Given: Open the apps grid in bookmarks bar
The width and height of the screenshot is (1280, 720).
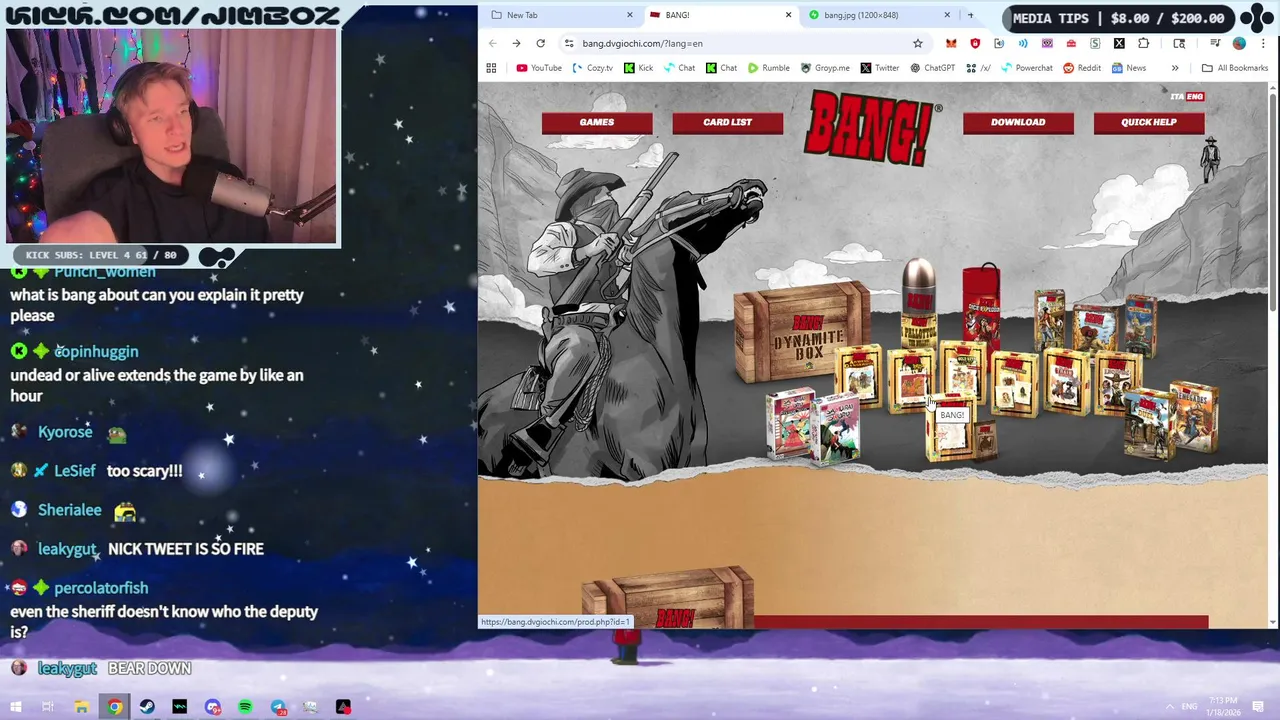Looking at the screenshot, I should [491, 68].
